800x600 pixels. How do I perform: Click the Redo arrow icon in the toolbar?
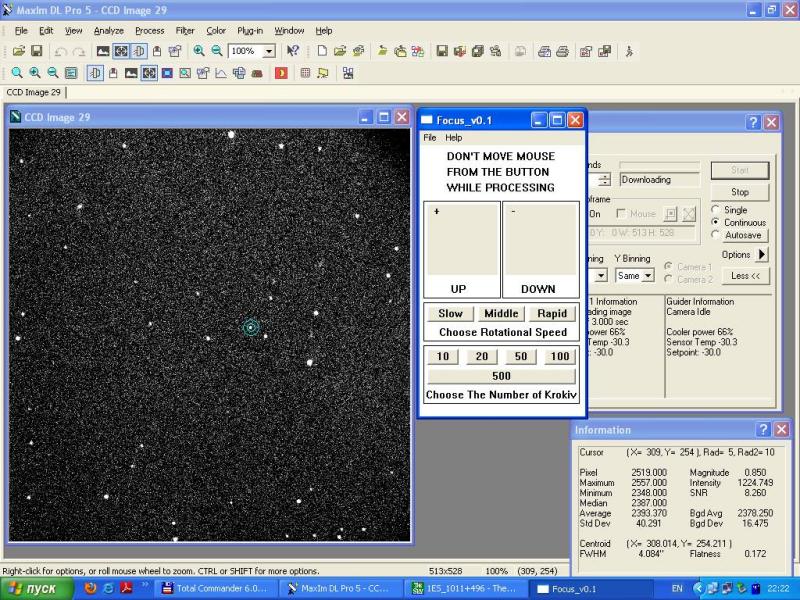(79, 52)
